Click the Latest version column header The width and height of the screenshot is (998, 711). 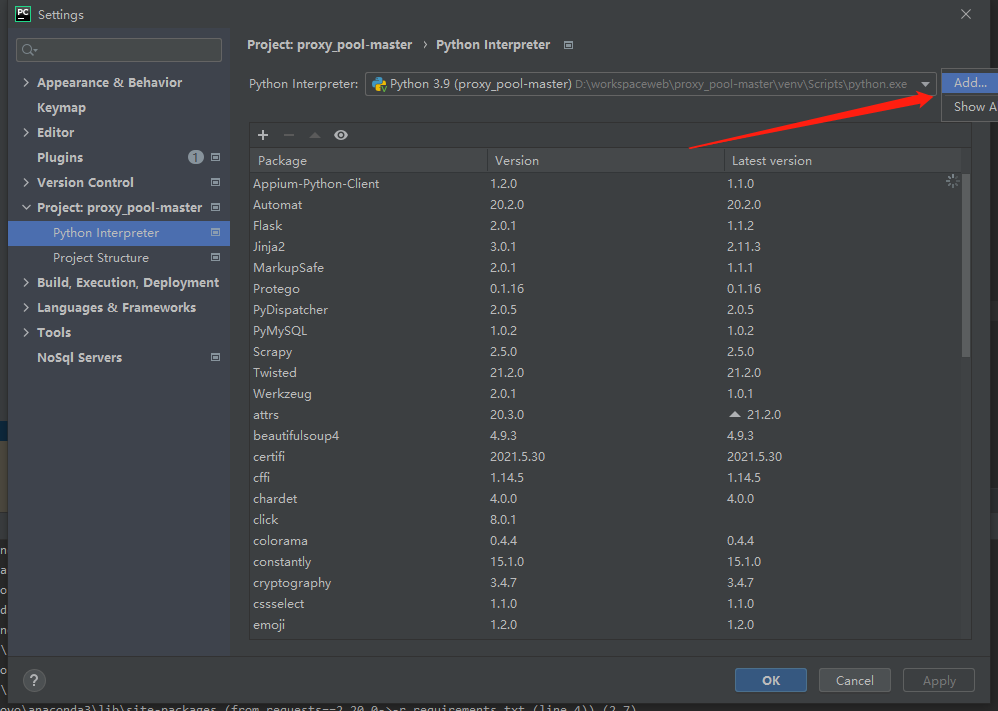click(x=843, y=160)
